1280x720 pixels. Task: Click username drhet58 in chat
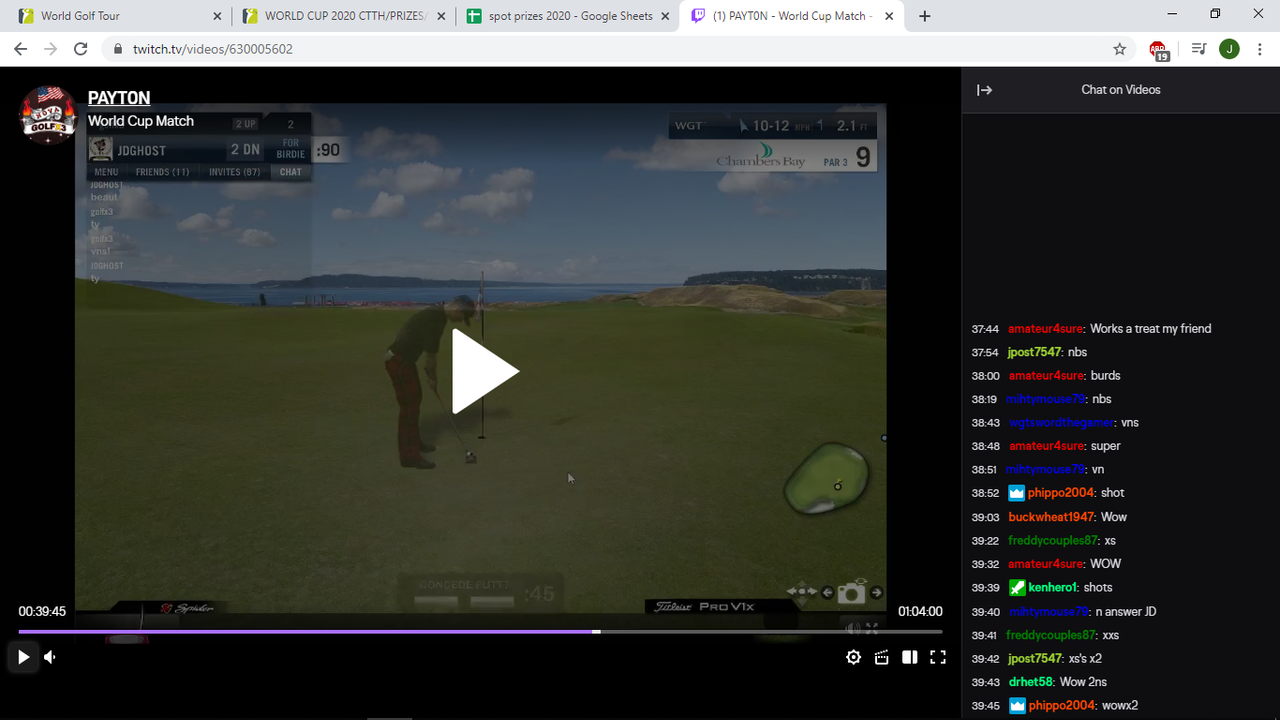[x=1030, y=682]
